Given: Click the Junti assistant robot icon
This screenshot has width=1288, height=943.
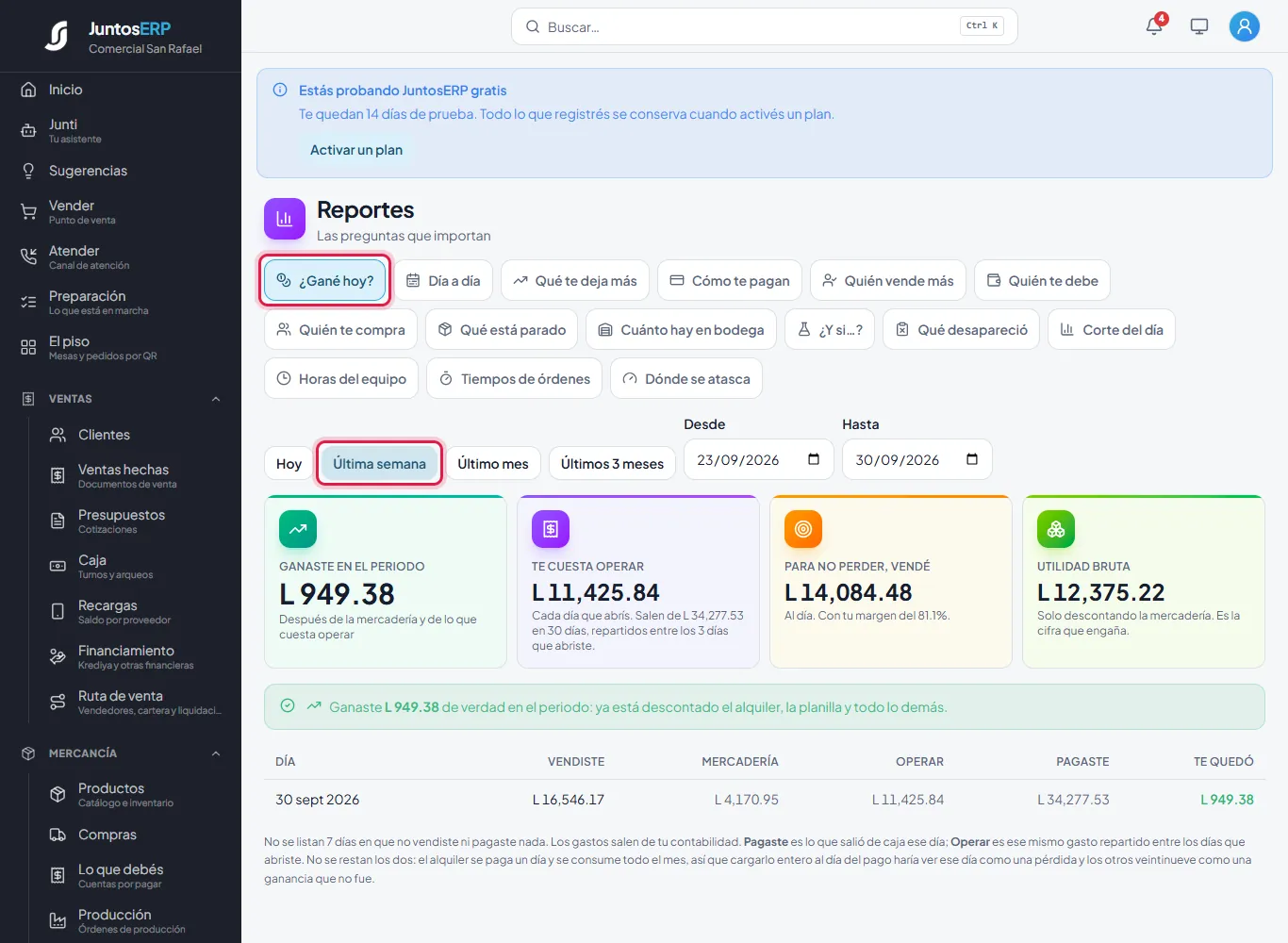Looking at the screenshot, I should 28,131.
